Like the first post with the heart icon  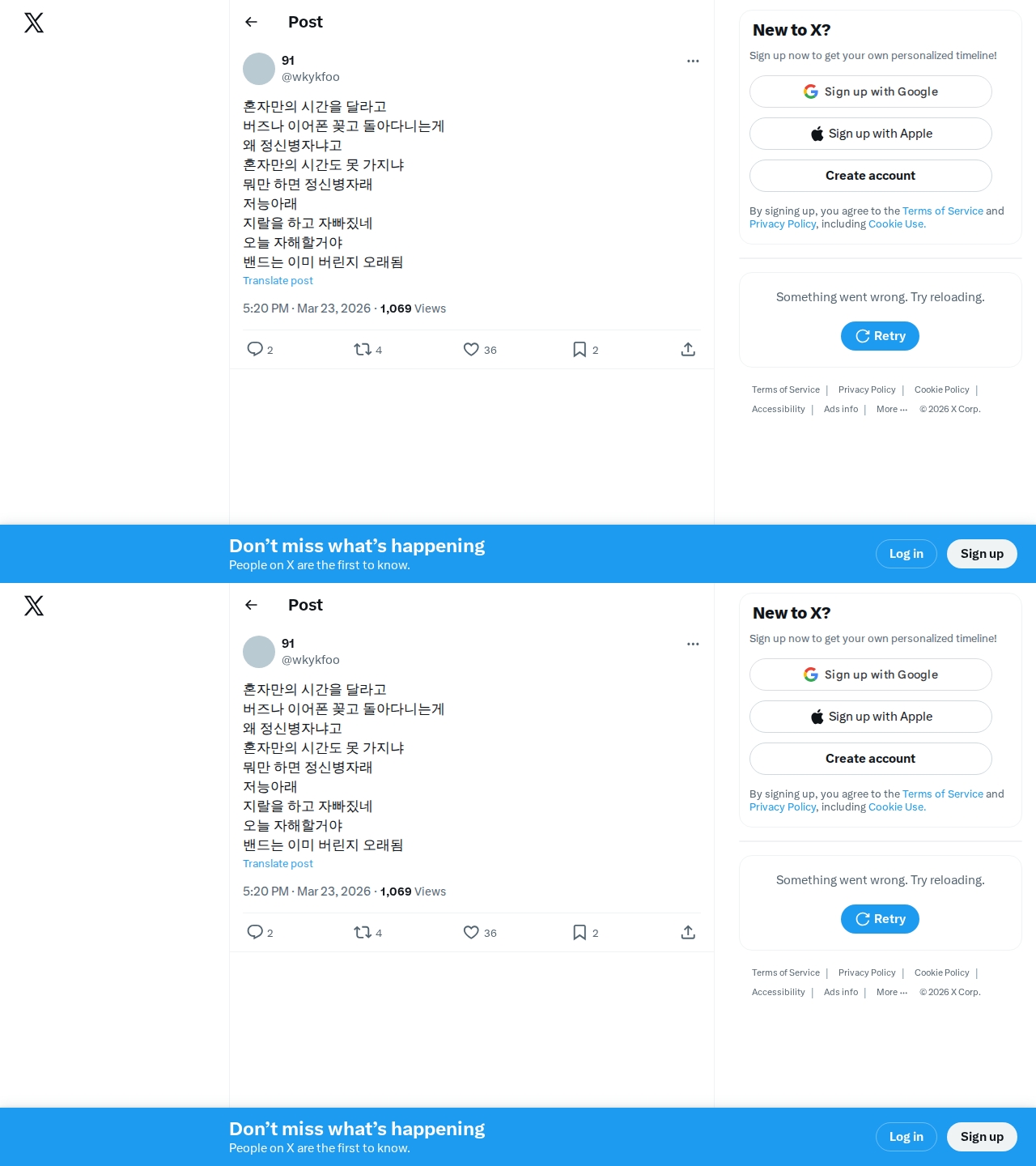pyautogui.click(x=471, y=349)
